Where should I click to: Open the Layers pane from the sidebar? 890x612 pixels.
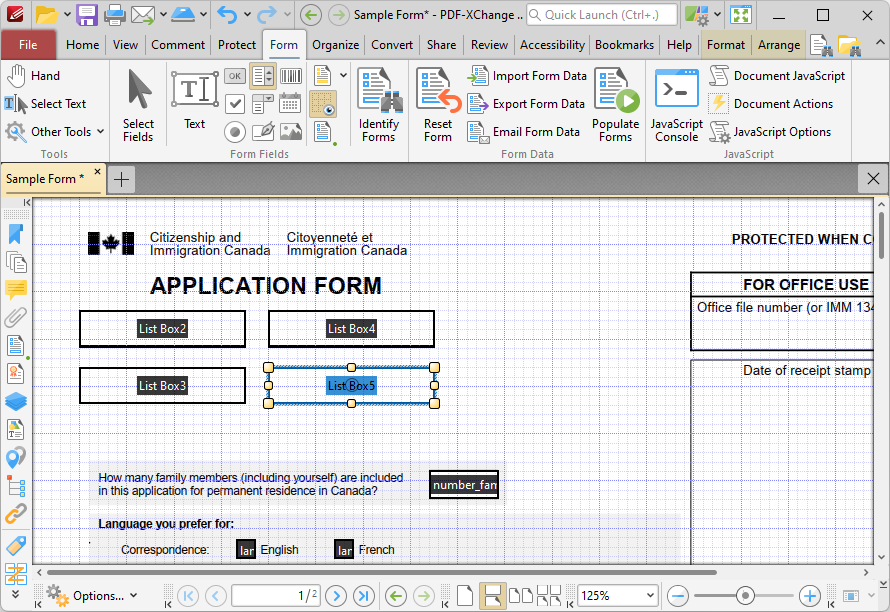(16, 401)
